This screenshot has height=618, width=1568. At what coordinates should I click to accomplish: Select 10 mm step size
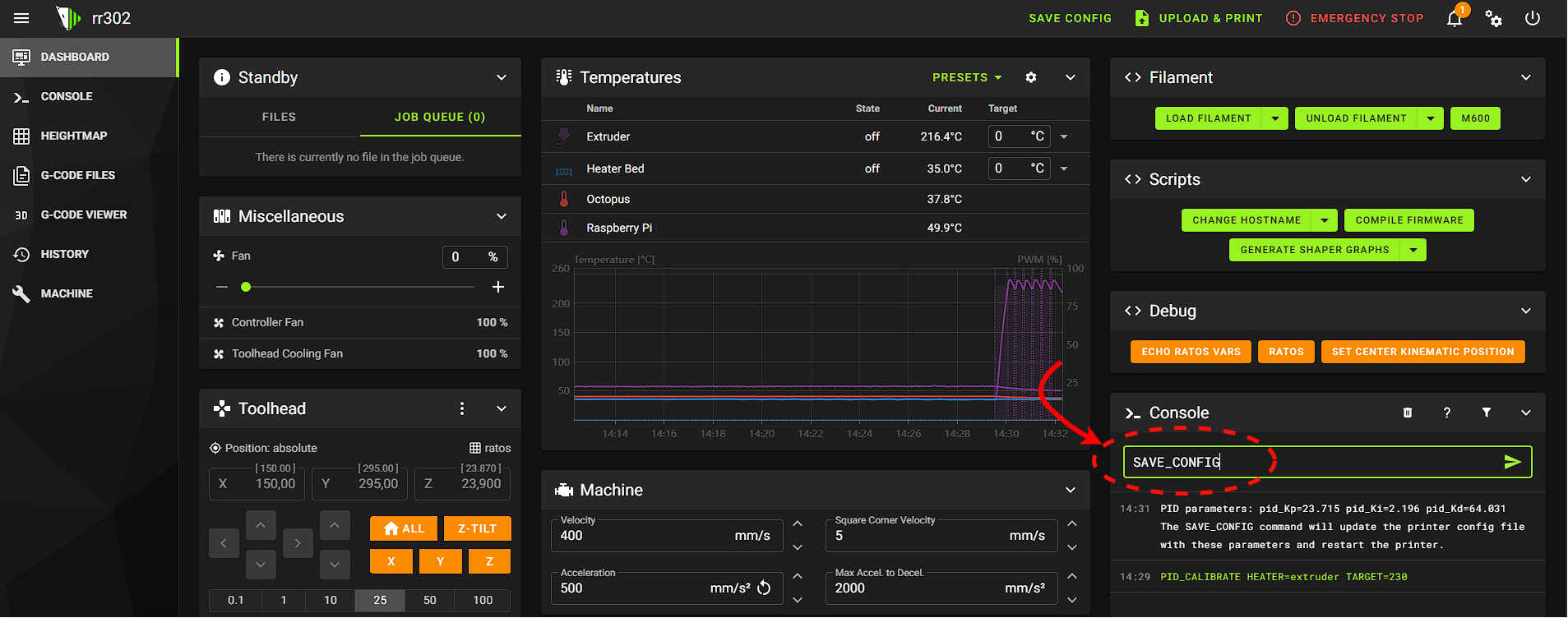[x=331, y=600]
